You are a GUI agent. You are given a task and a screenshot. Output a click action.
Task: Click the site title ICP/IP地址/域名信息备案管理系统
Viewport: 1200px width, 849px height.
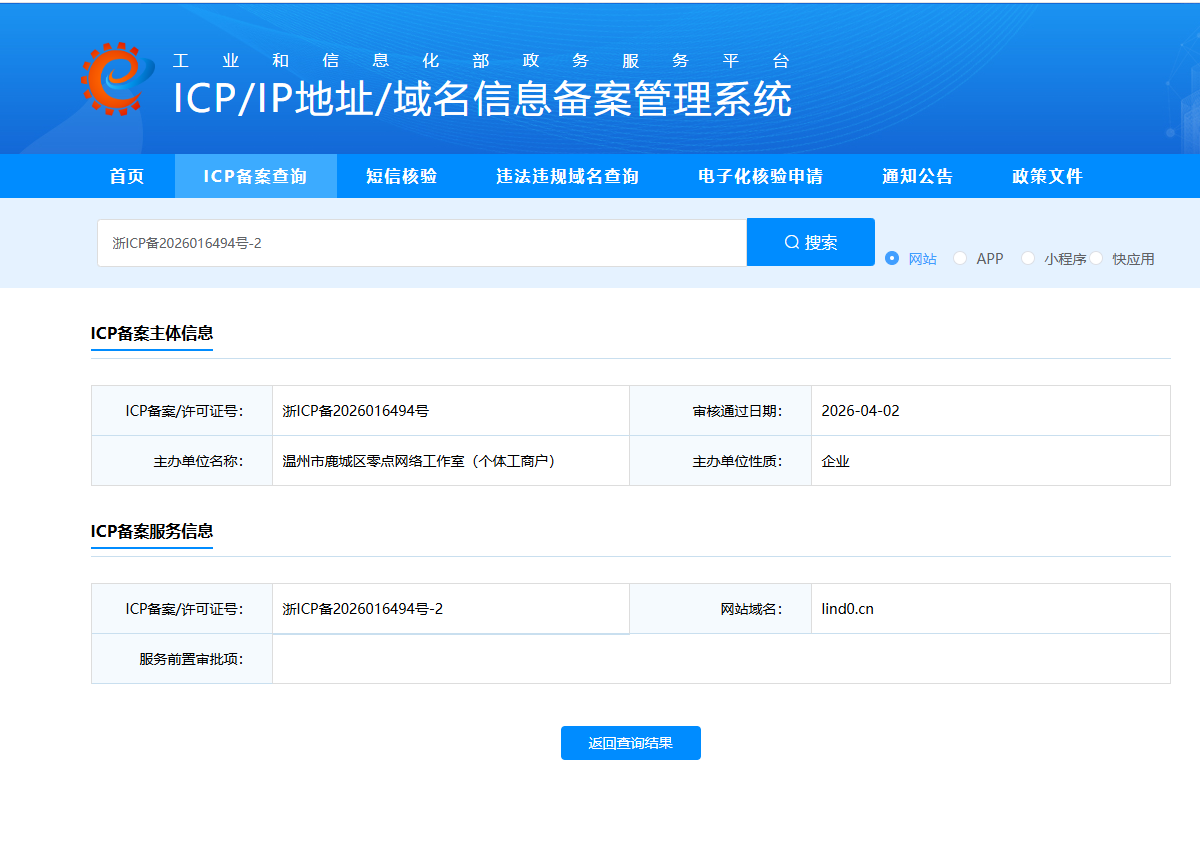point(483,99)
